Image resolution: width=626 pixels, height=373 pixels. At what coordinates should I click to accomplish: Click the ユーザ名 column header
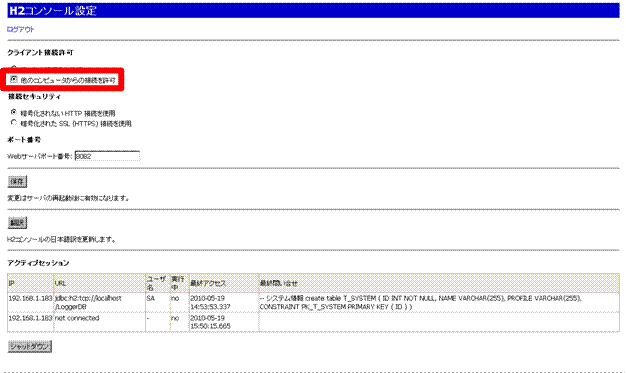click(x=157, y=283)
